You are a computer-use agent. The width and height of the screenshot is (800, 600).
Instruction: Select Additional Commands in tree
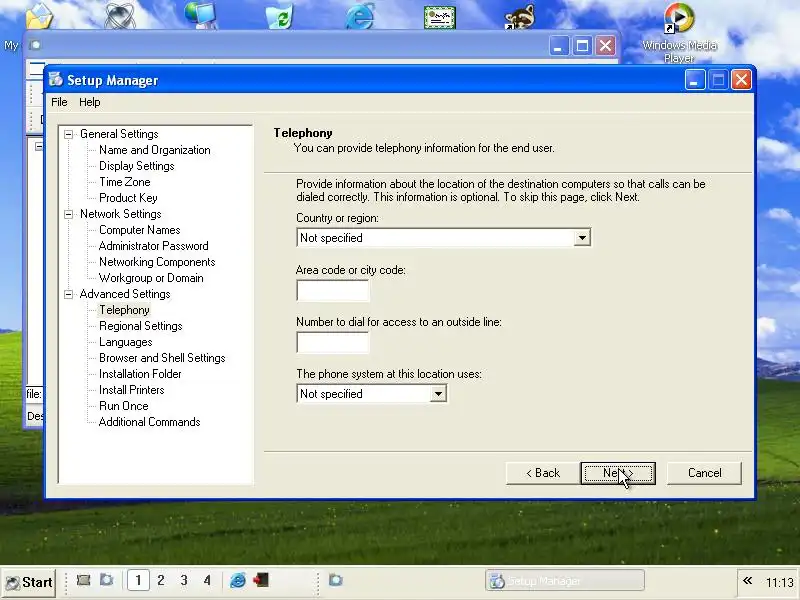tap(149, 422)
